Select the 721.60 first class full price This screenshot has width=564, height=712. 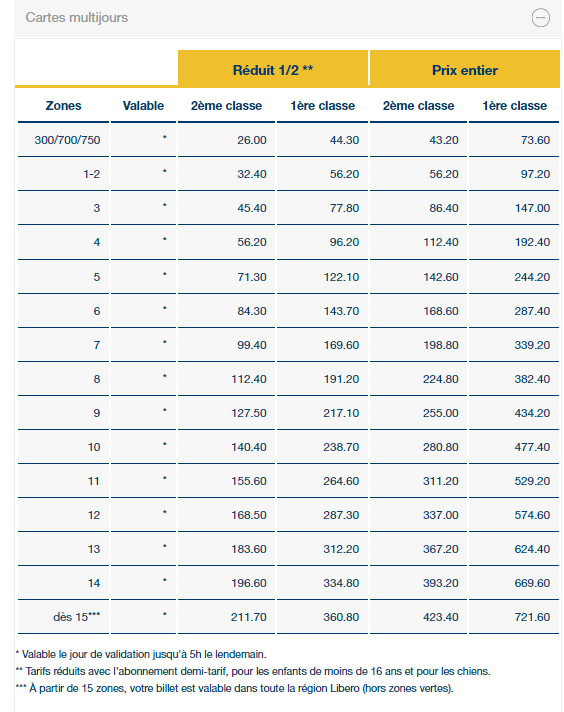532,617
